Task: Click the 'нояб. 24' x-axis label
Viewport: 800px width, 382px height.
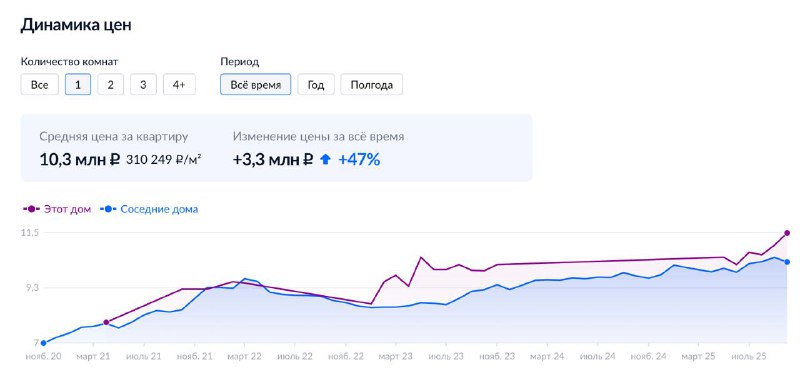Action: pyautogui.click(x=648, y=356)
